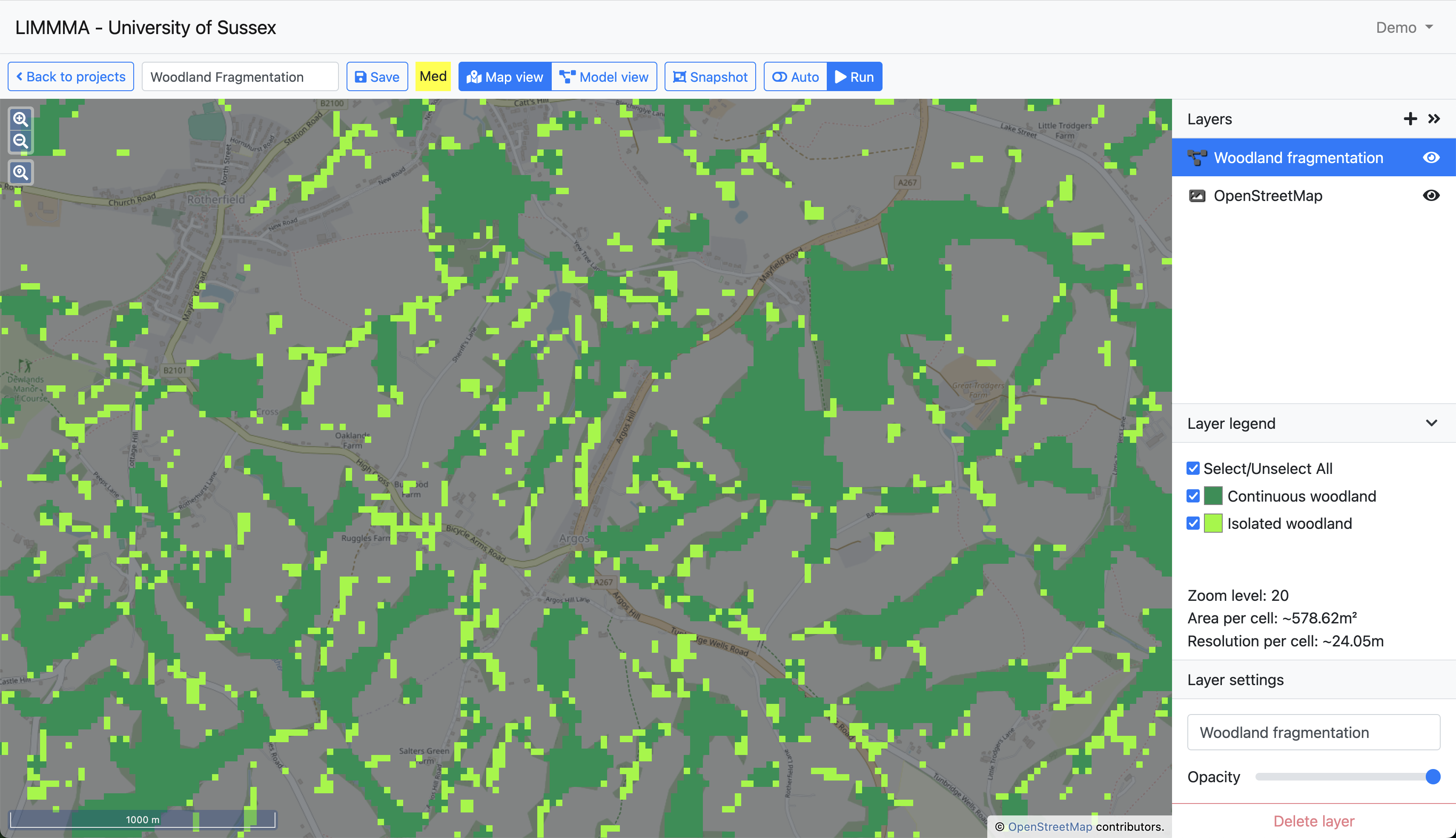Screen dimensions: 1456x838
Task: Switch to Map view tab
Action: point(505,77)
